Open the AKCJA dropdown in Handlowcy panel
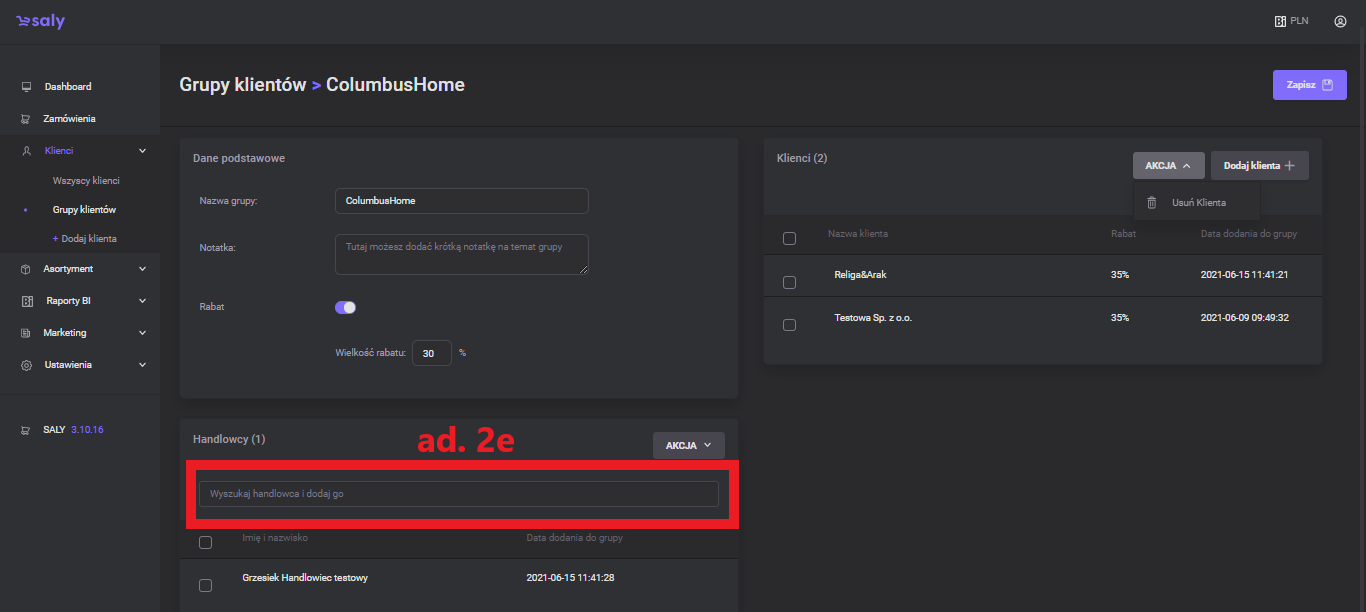The image size is (1366, 612). tap(688, 446)
